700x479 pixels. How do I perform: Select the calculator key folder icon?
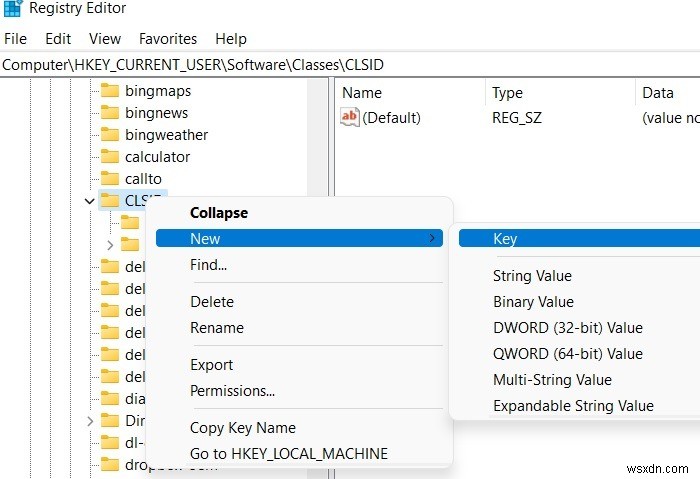(x=109, y=156)
